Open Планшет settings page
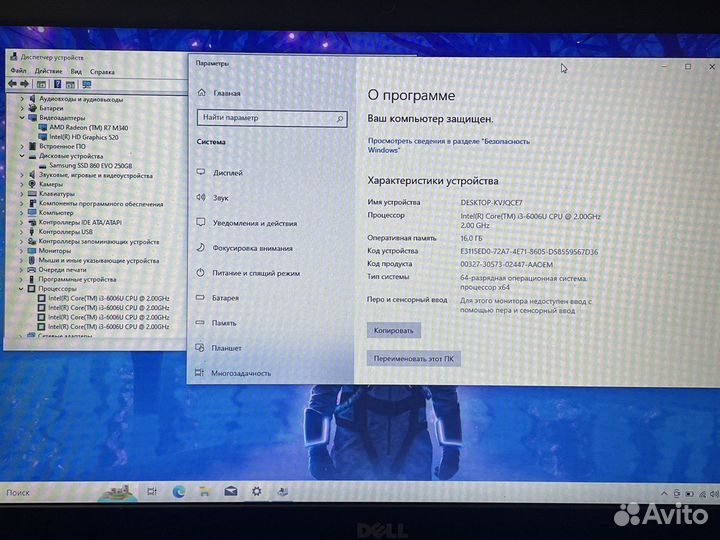The height and width of the screenshot is (540, 720). [219, 348]
